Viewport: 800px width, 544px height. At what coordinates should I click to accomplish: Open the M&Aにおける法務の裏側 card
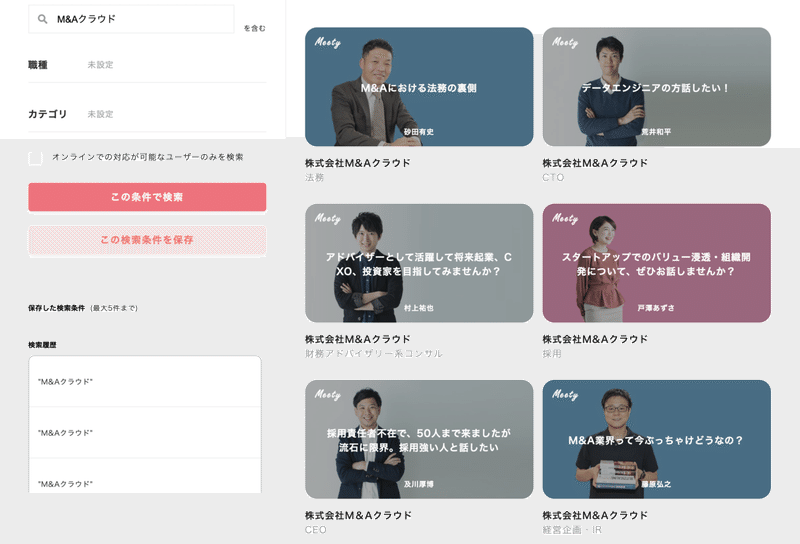(x=419, y=87)
